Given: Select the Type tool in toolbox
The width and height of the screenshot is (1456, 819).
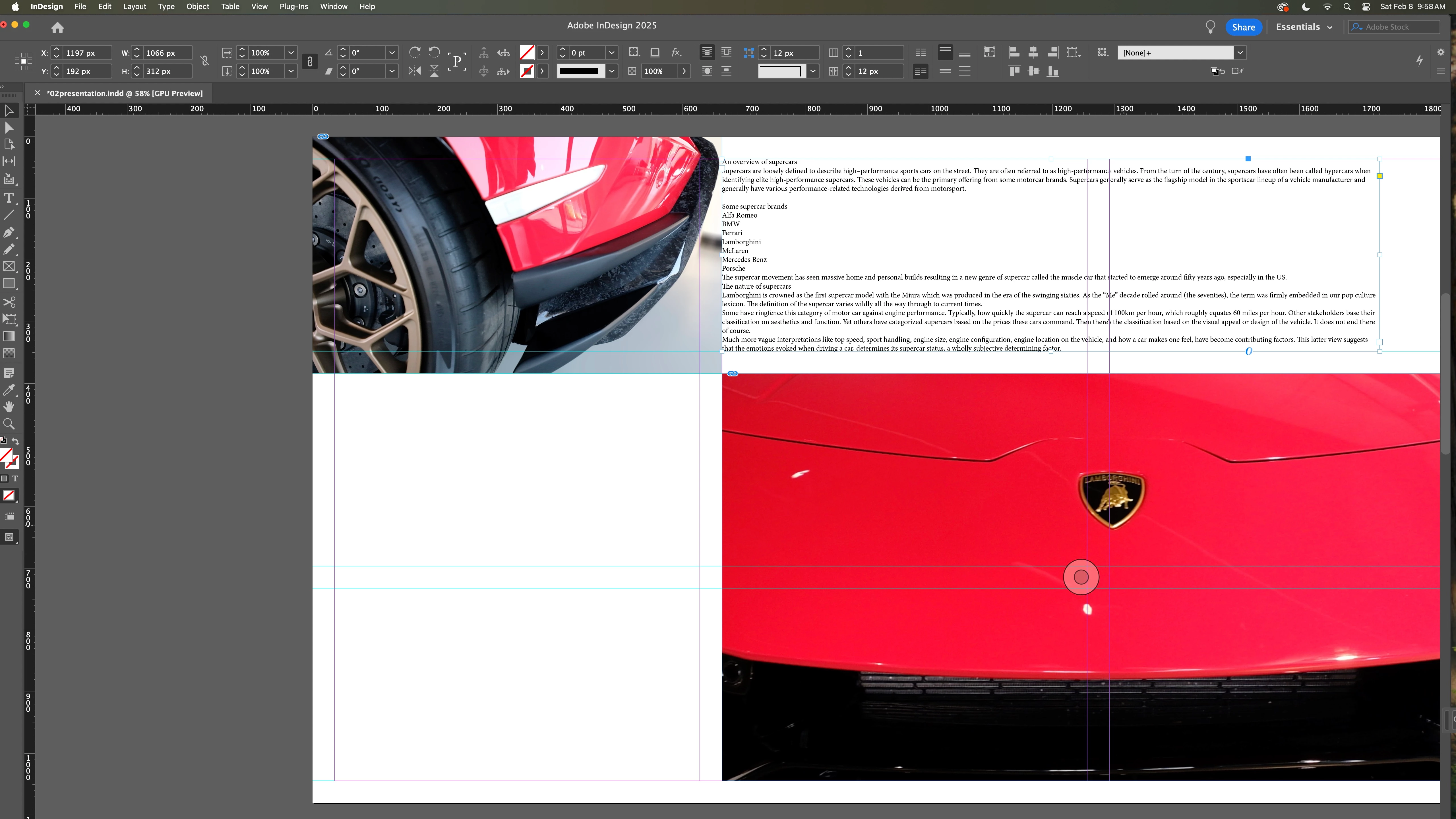Looking at the screenshot, I should [x=9, y=198].
